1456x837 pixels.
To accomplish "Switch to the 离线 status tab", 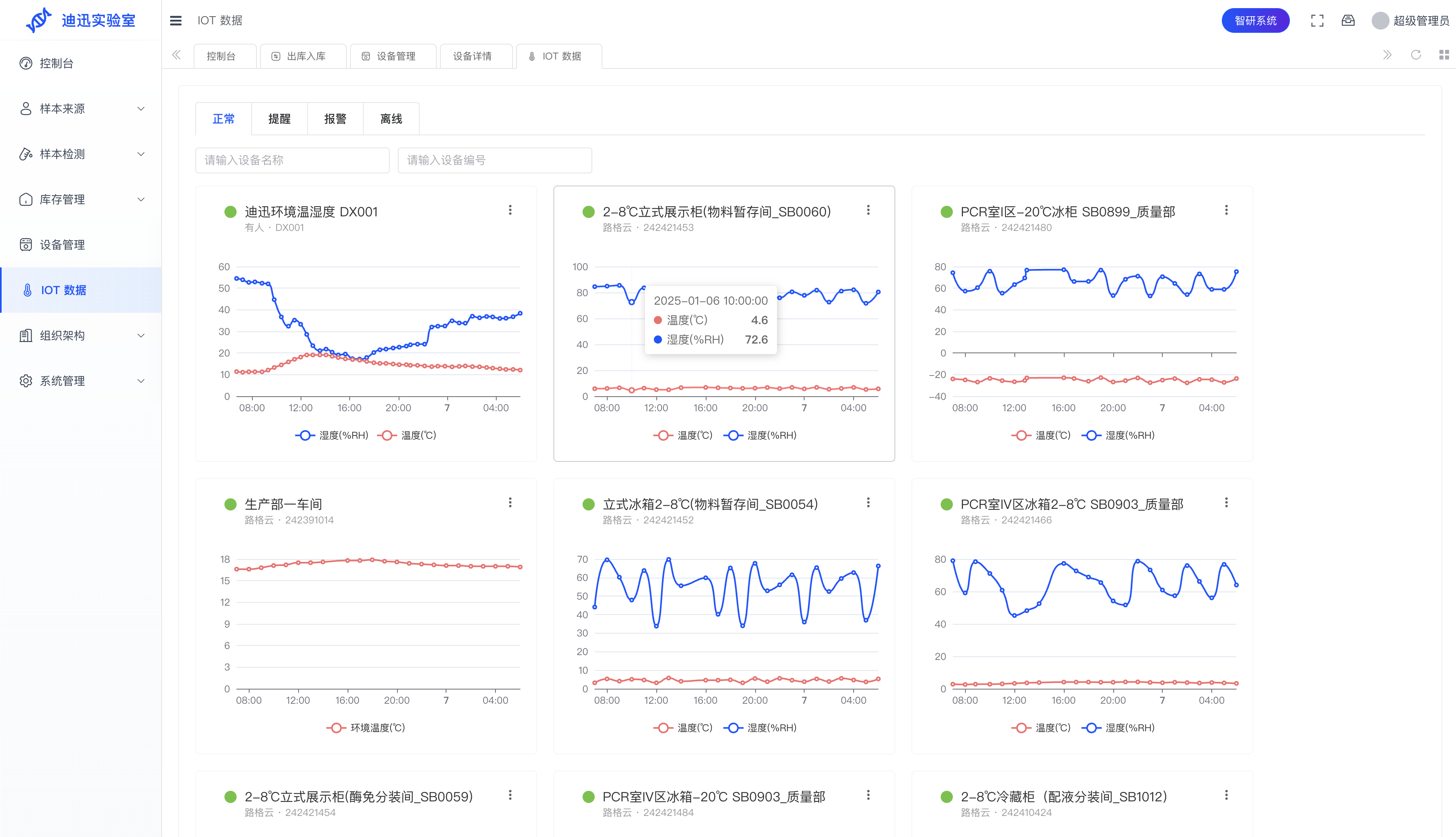I will tap(391, 119).
